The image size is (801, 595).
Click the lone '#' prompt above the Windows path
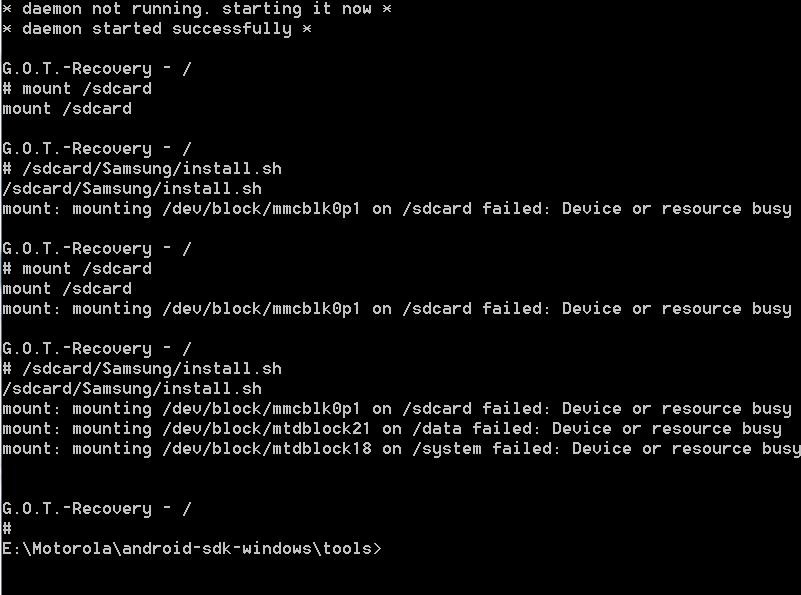(x=7, y=529)
